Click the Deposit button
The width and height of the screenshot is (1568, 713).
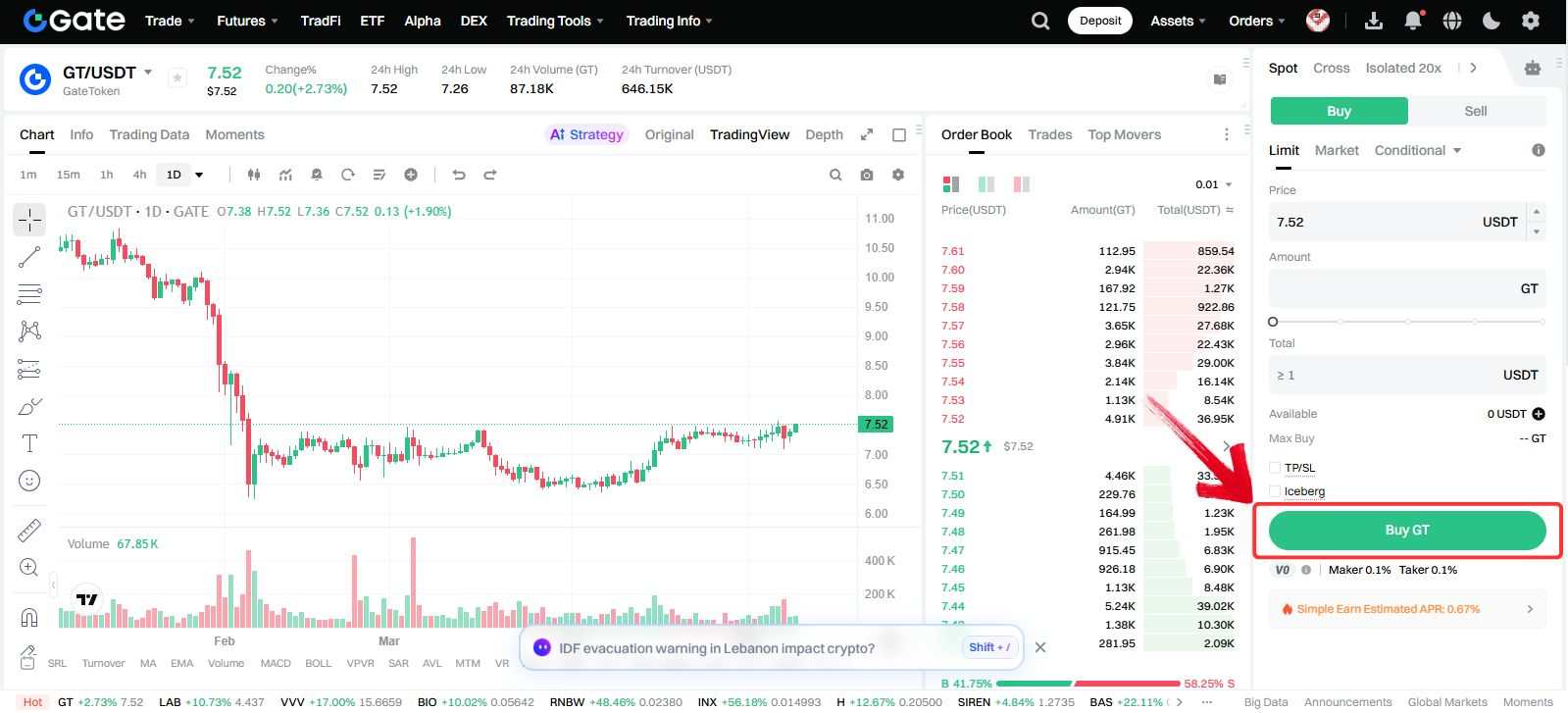pyautogui.click(x=1100, y=21)
